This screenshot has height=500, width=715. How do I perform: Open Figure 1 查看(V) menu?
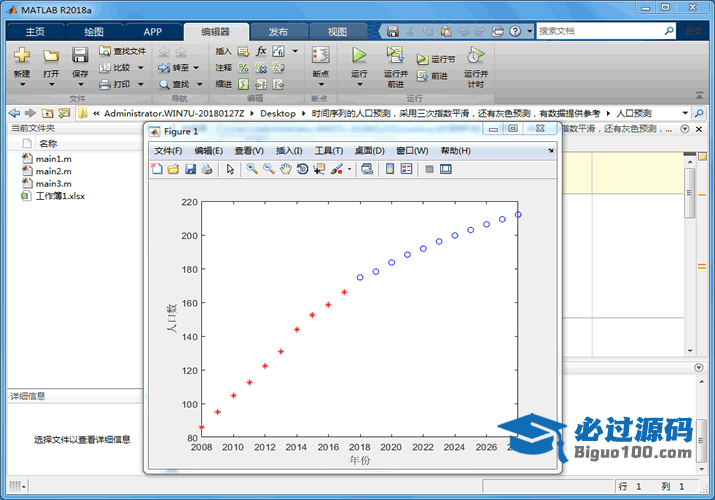pos(249,151)
